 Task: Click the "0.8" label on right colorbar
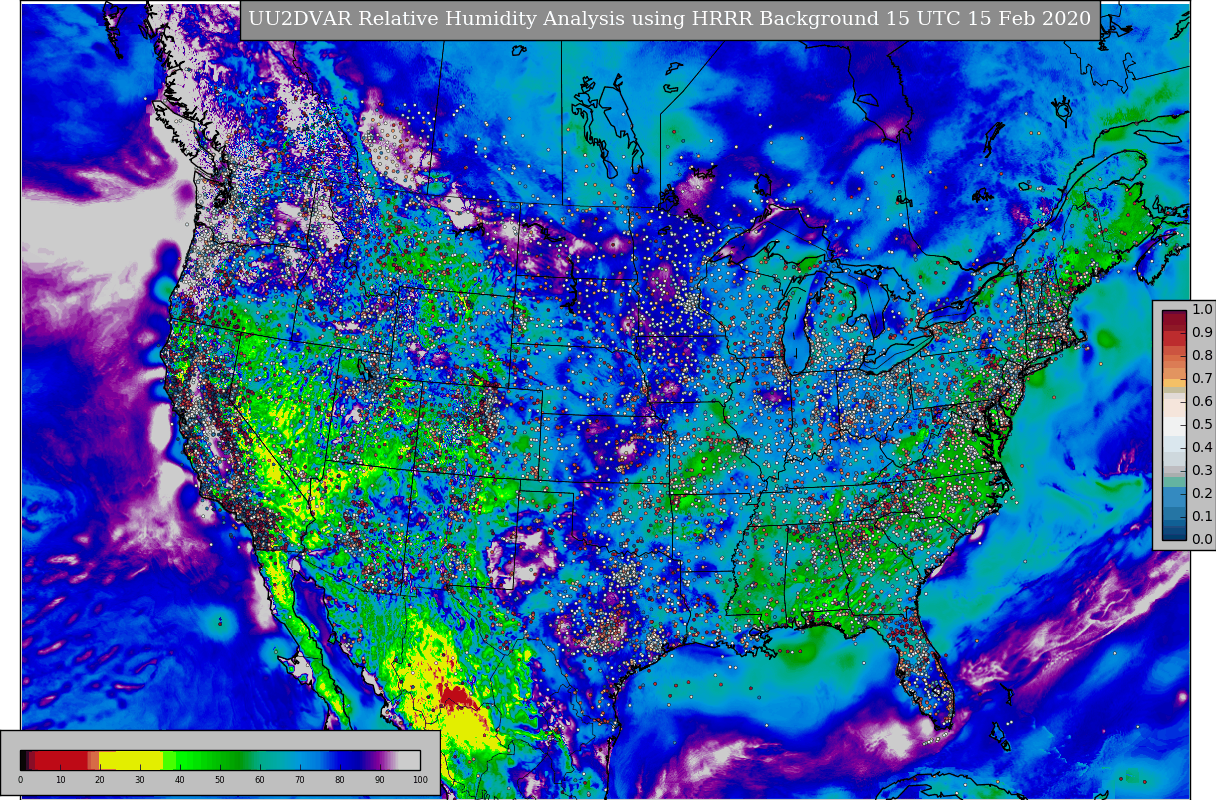(1202, 355)
